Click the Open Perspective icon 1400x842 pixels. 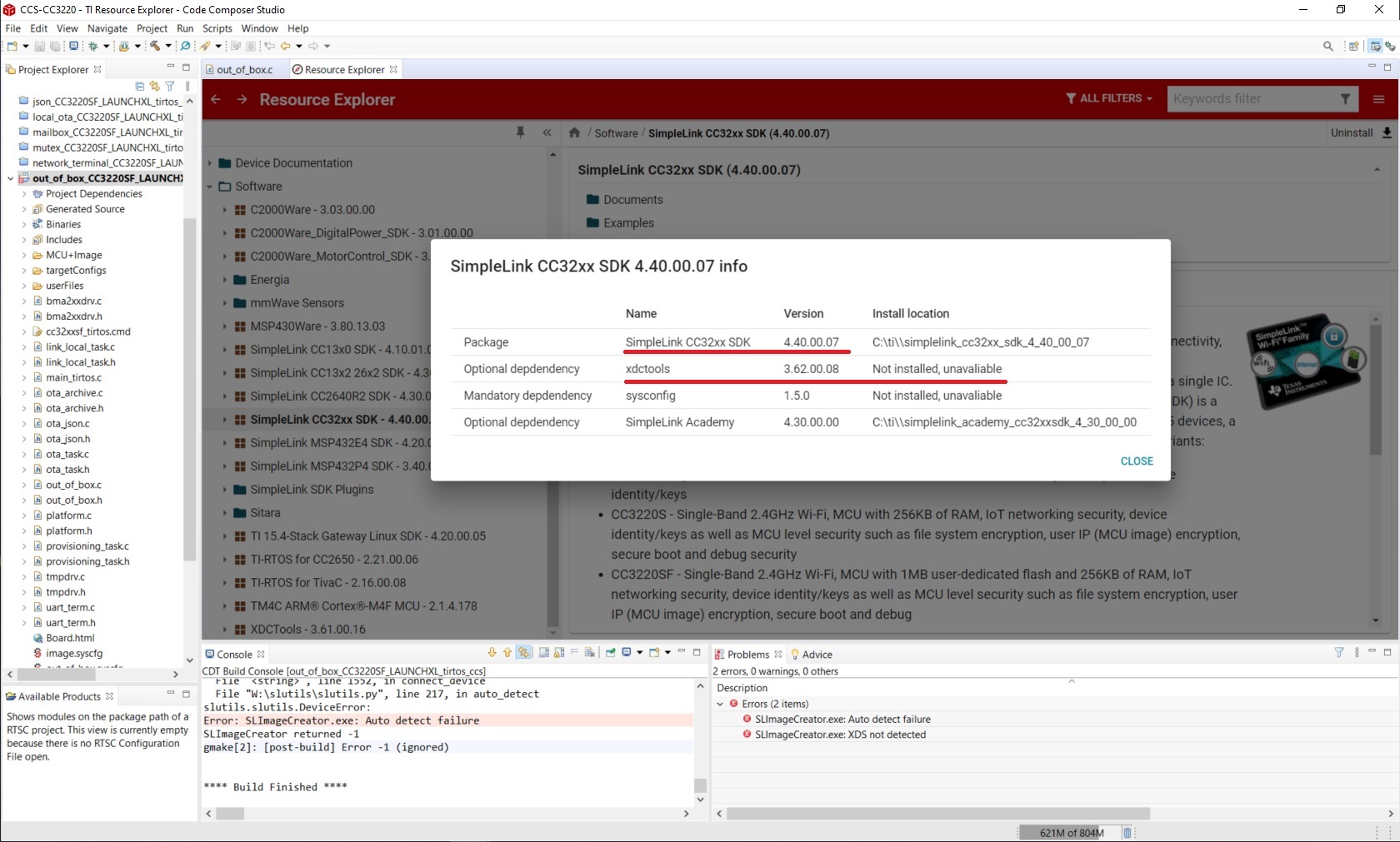coord(1354,47)
